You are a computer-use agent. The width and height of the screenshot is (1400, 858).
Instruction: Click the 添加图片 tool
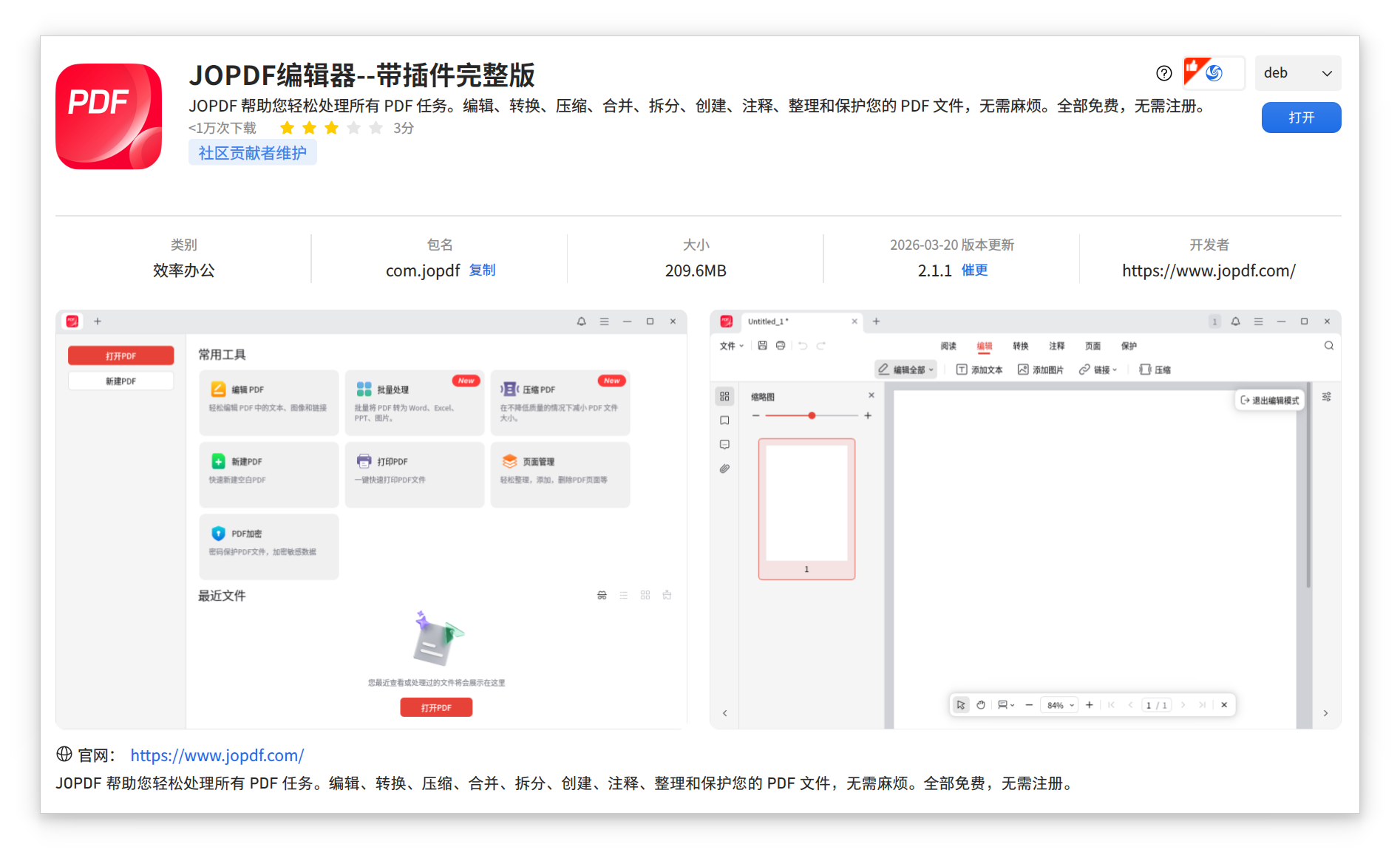[1041, 370]
